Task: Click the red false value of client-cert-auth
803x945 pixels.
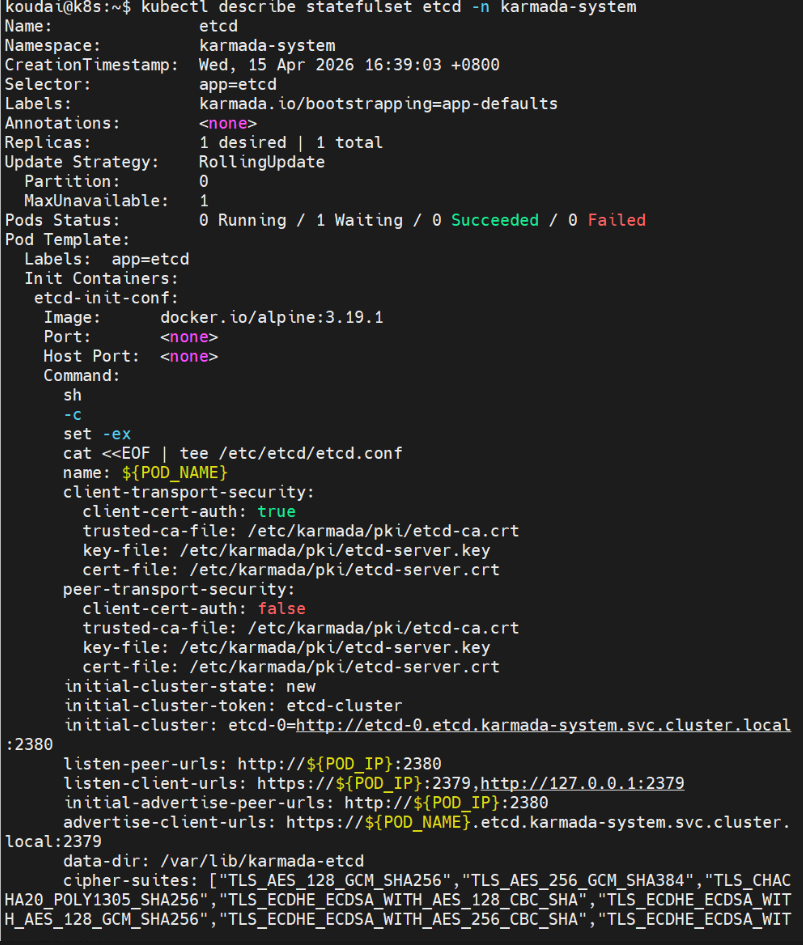Action: [x=282, y=608]
